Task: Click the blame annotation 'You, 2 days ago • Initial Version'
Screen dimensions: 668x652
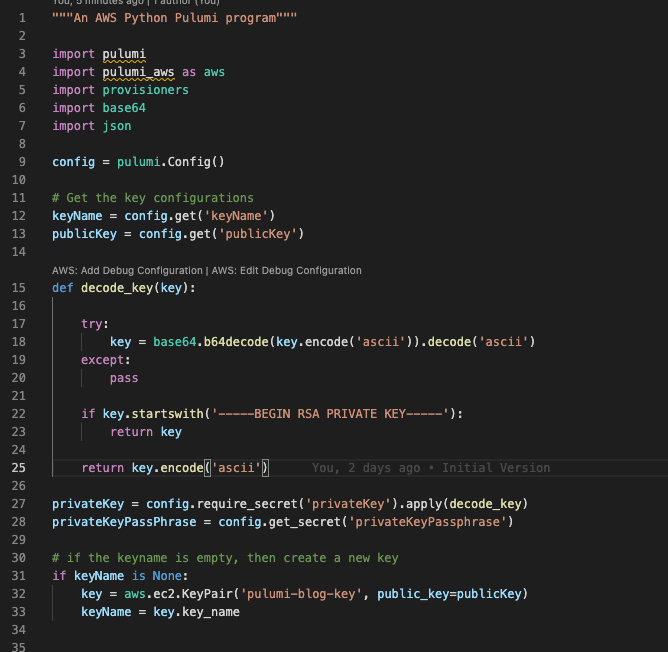Action: click(x=431, y=468)
